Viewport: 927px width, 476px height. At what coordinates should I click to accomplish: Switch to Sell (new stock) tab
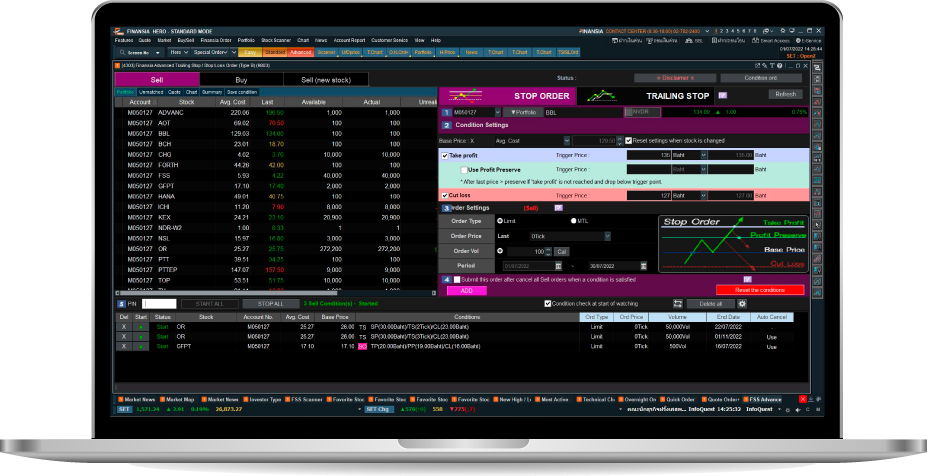pyautogui.click(x=326, y=80)
